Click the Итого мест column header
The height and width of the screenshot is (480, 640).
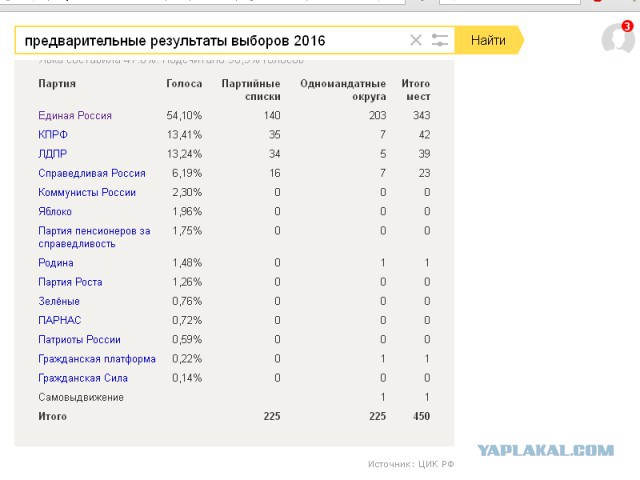(416, 90)
